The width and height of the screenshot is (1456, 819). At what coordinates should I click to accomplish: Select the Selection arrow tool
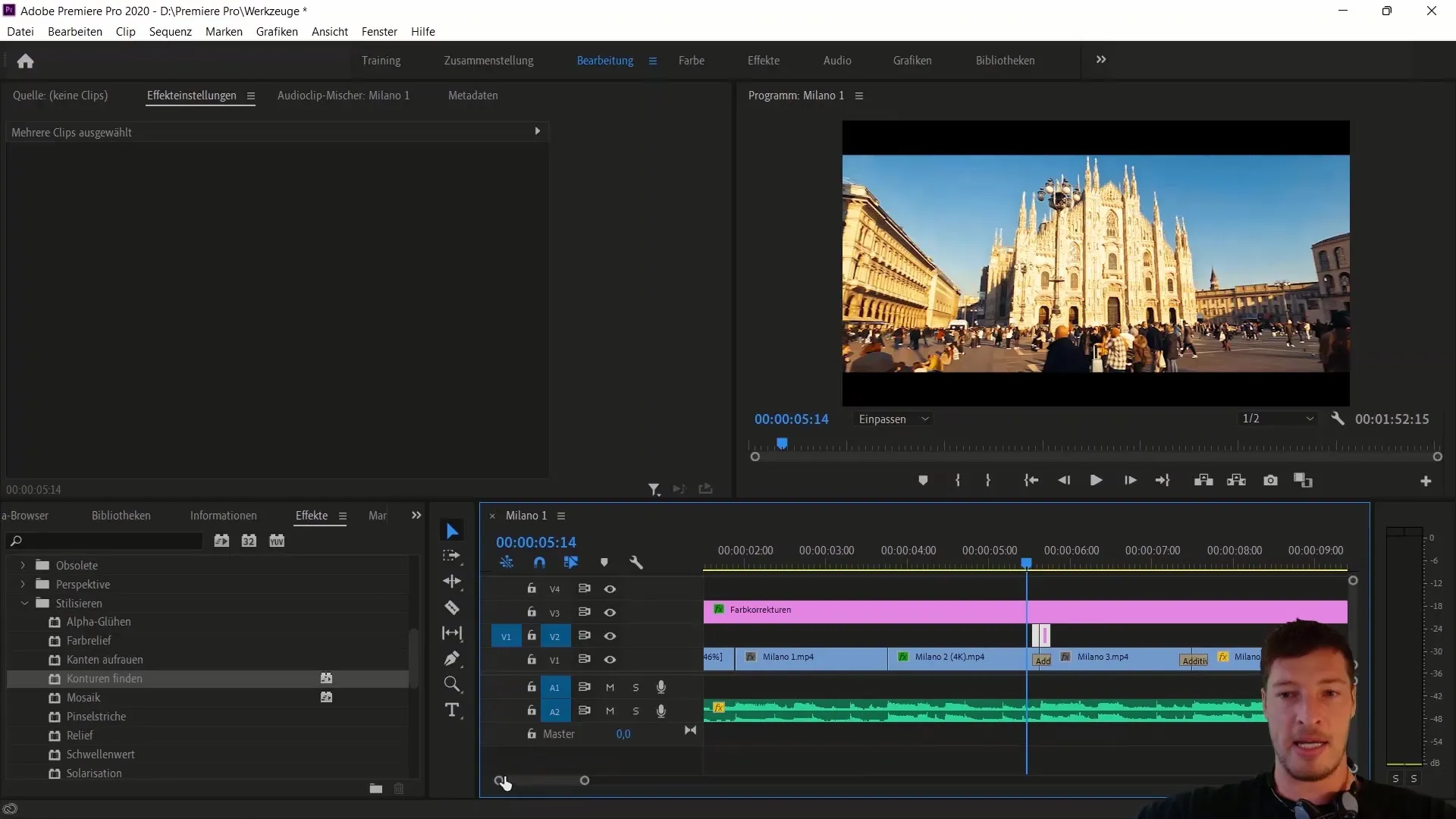pyautogui.click(x=452, y=531)
